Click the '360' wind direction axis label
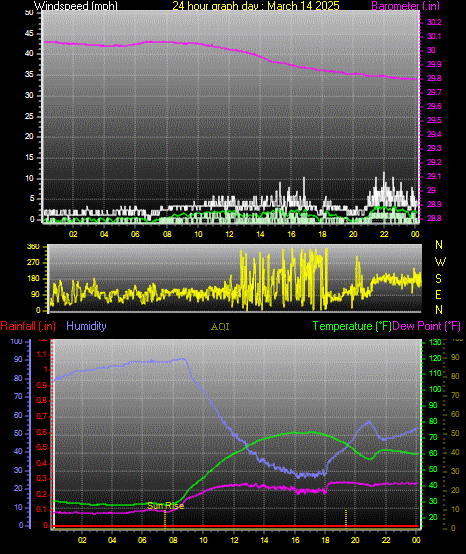The width and height of the screenshot is (466, 554). (33, 247)
